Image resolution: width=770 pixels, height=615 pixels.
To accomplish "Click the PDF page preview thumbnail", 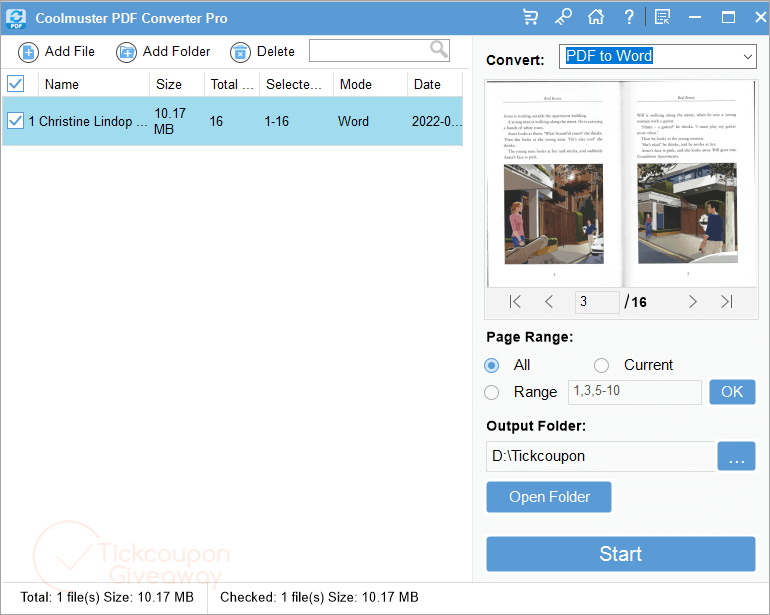I will click(x=621, y=184).
